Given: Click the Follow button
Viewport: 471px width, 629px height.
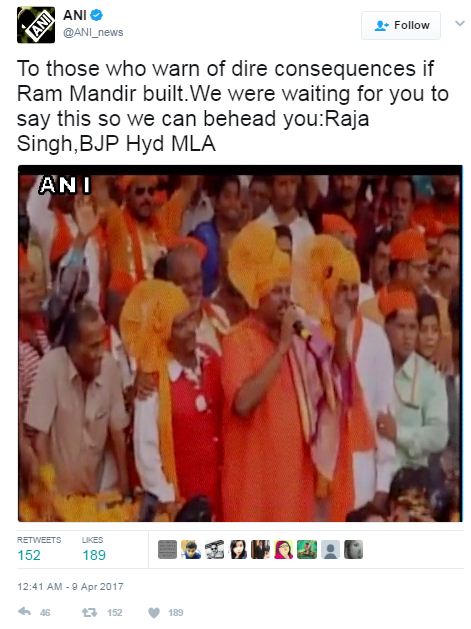Looking at the screenshot, I should (401, 25).
